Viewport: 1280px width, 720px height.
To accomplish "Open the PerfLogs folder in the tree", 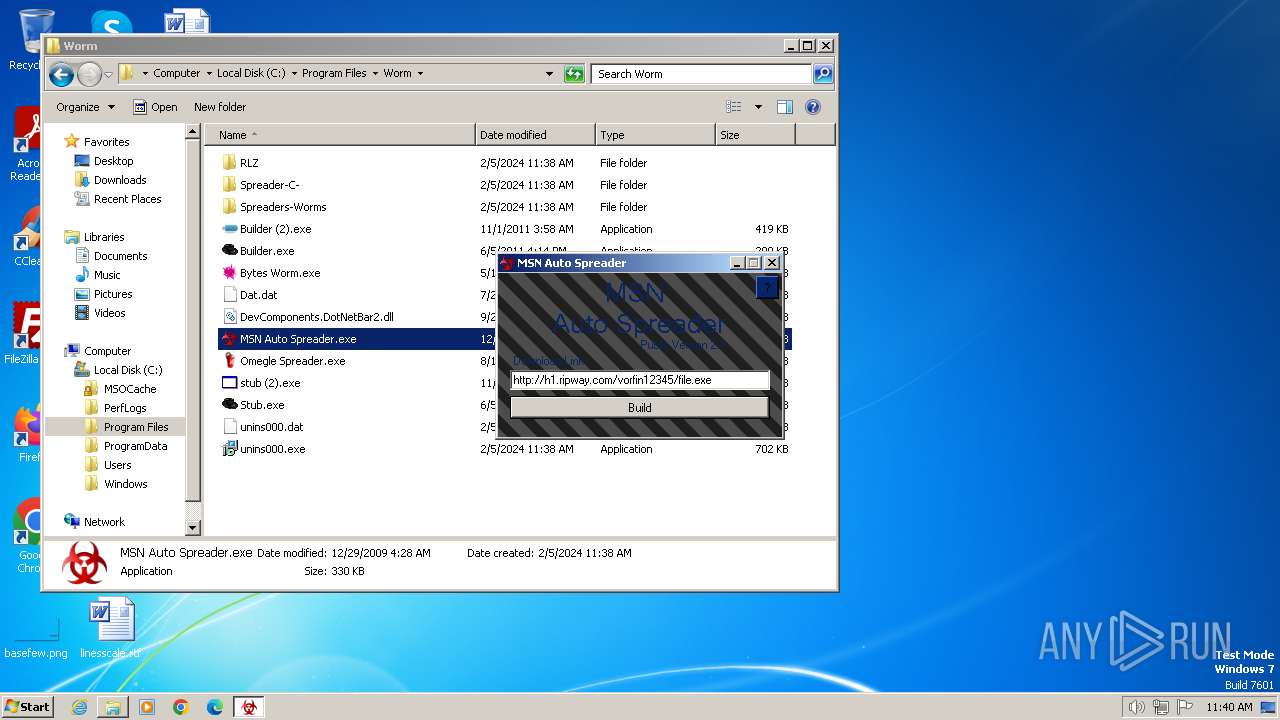I will [x=125, y=408].
